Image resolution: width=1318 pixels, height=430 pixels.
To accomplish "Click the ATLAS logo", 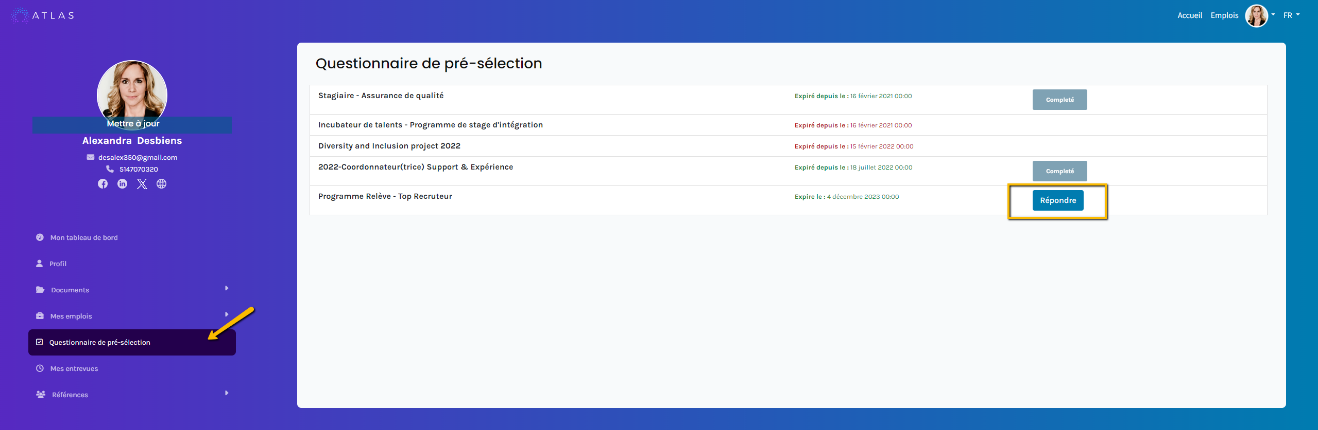I will point(42,15).
